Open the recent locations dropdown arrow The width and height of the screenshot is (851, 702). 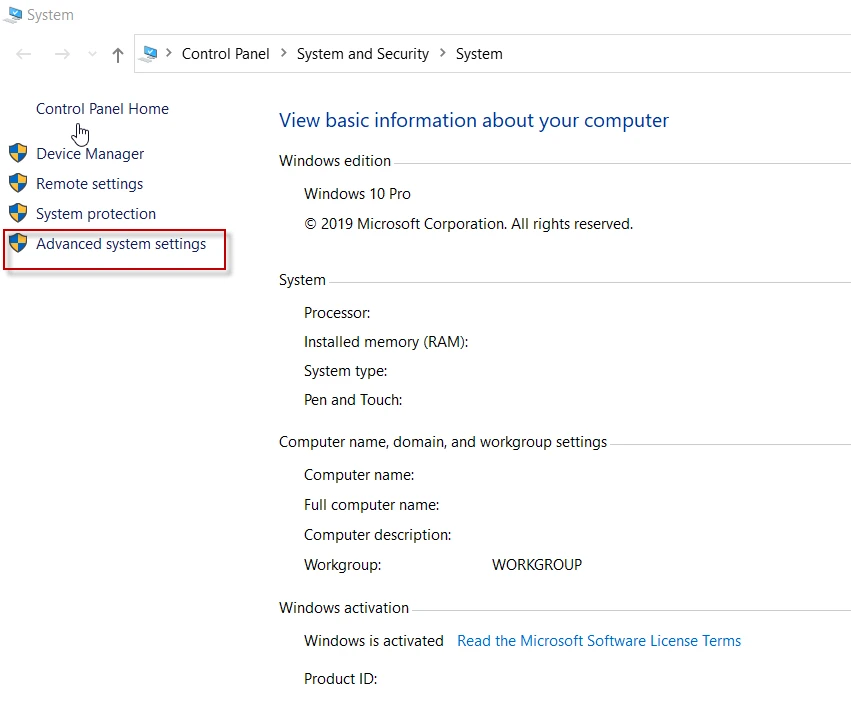point(92,54)
